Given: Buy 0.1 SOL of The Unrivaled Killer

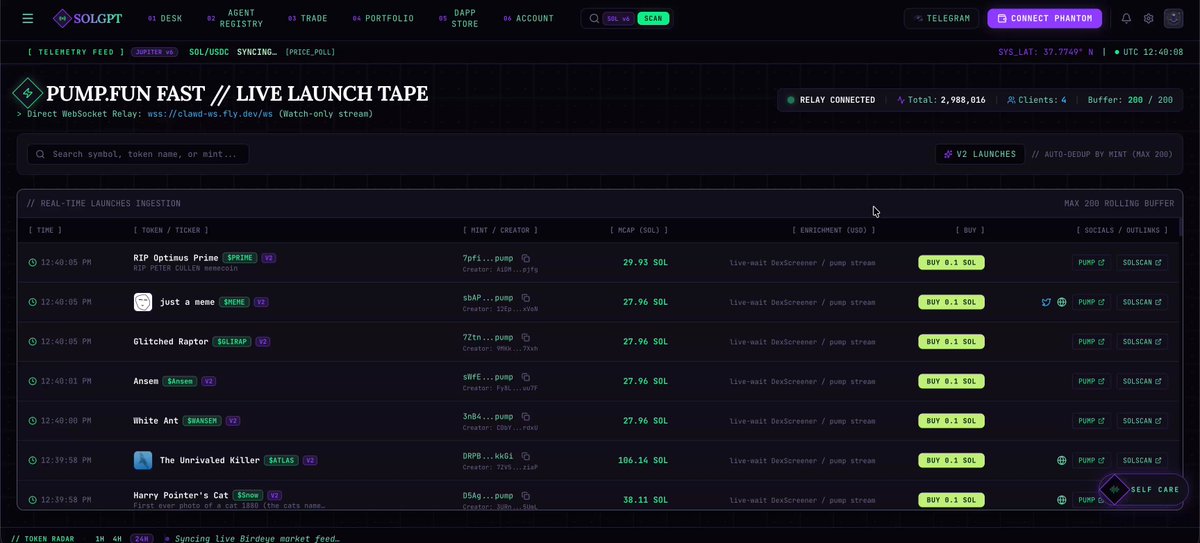Looking at the screenshot, I should [952, 461].
